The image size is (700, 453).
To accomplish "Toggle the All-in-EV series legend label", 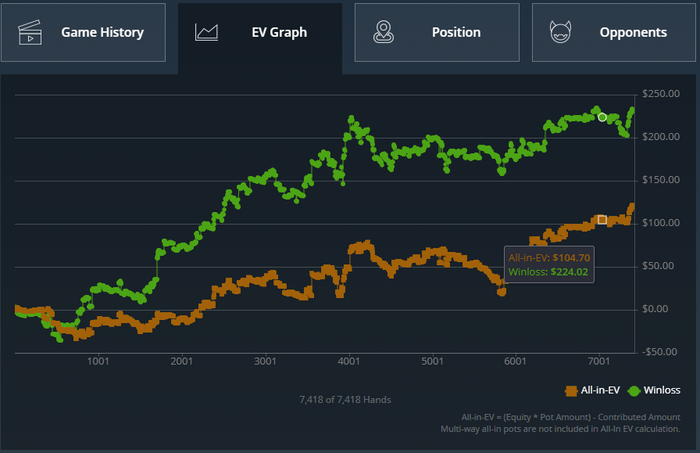I will tap(602, 390).
